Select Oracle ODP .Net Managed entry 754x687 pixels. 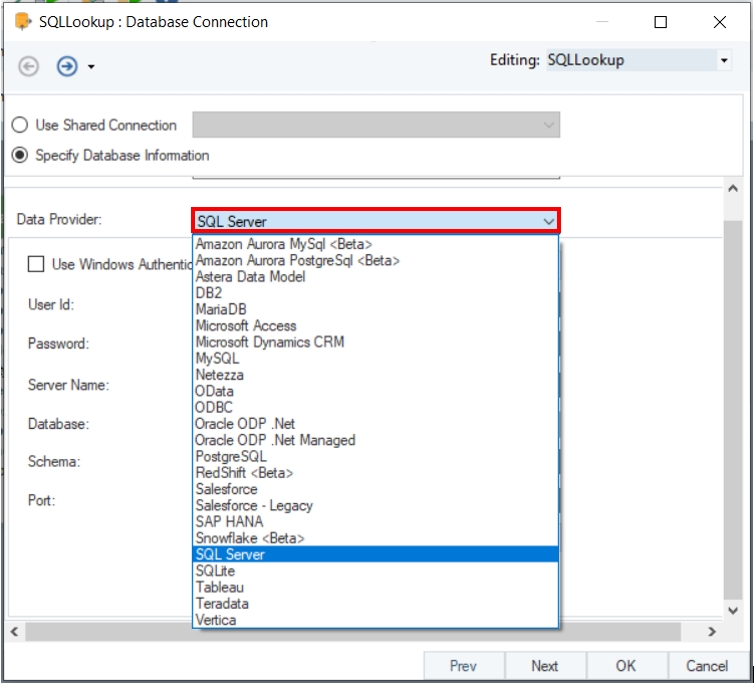pos(376,440)
